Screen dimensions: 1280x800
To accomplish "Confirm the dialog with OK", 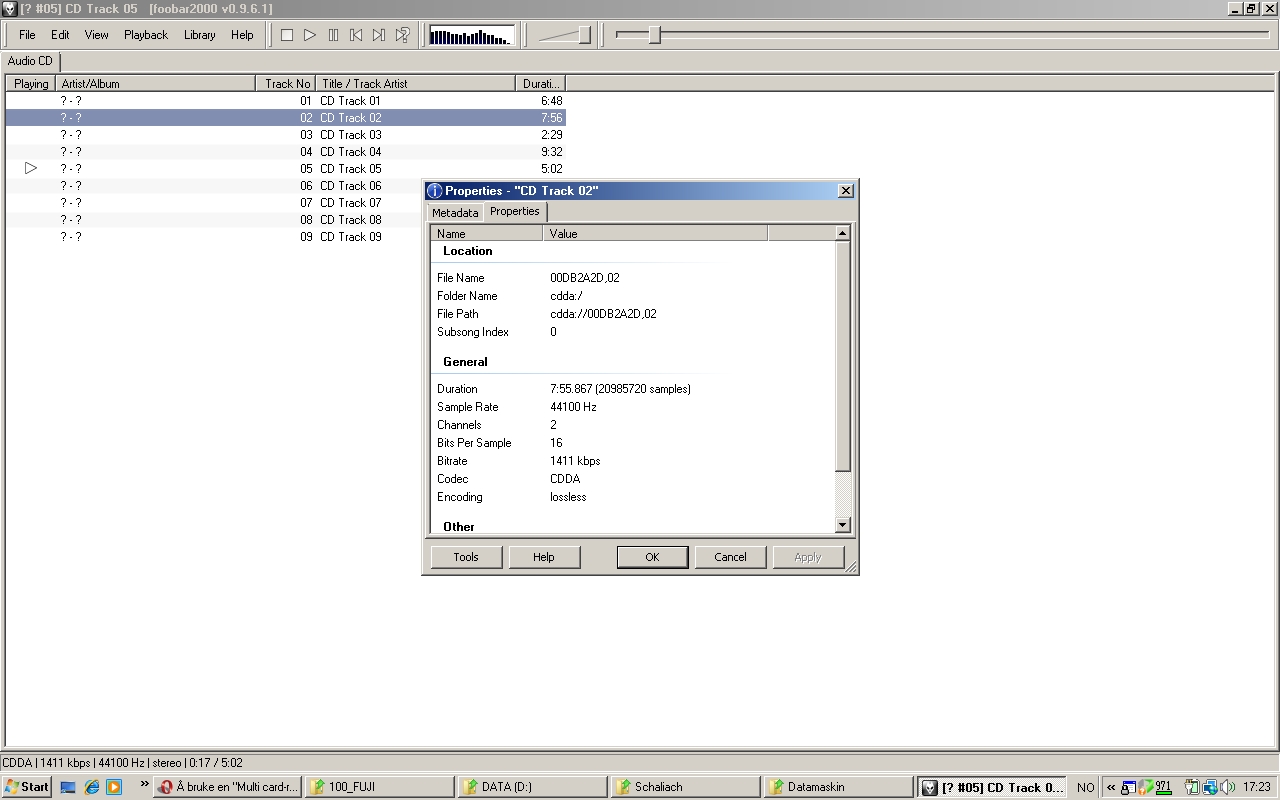I will 652,557.
